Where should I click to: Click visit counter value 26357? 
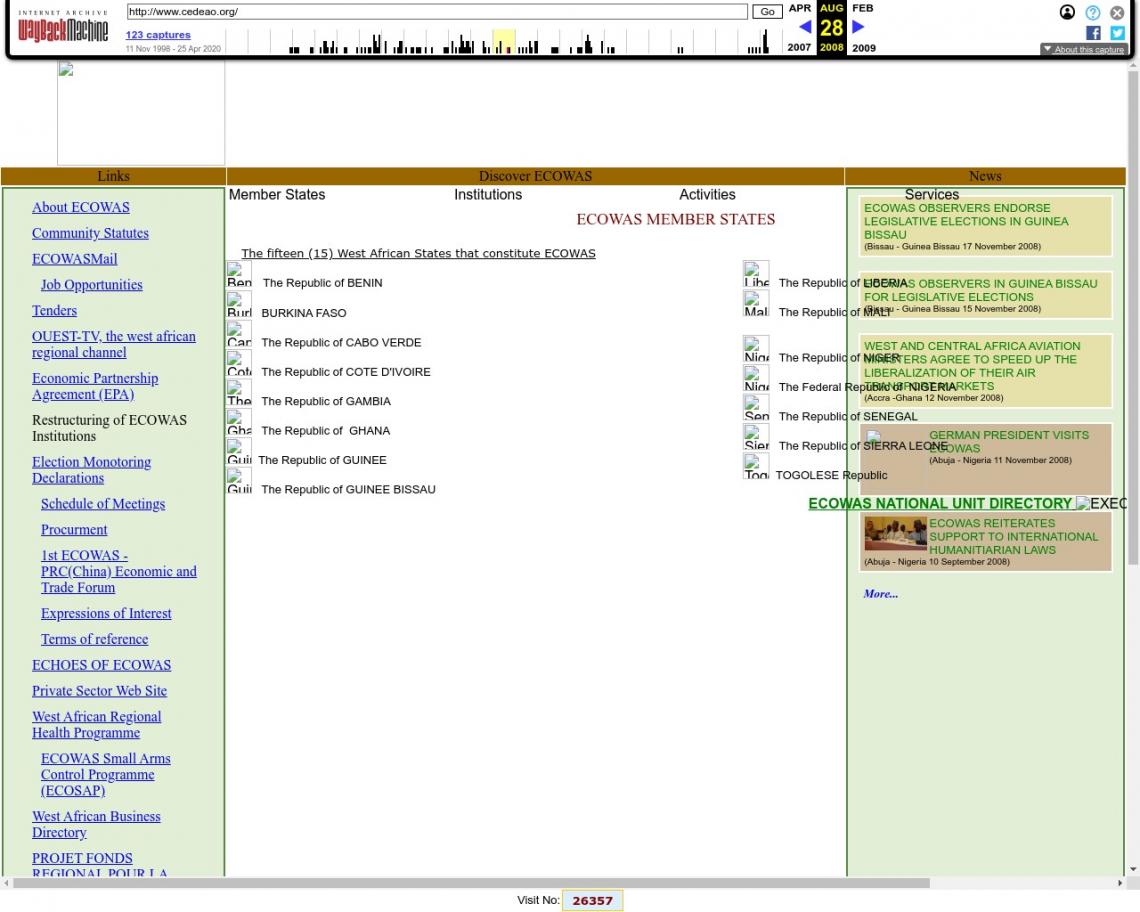(593, 900)
